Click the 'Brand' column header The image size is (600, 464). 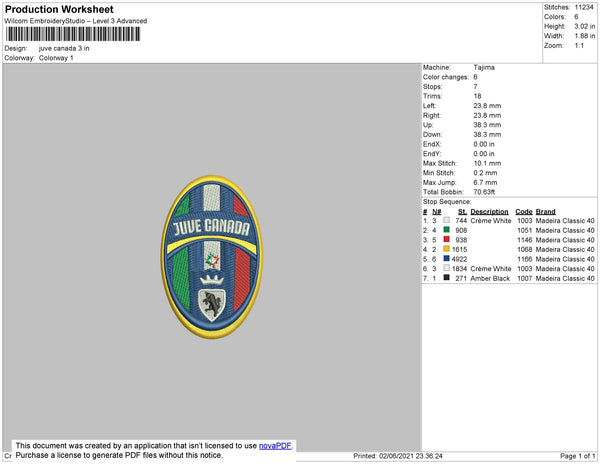[x=545, y=212]
